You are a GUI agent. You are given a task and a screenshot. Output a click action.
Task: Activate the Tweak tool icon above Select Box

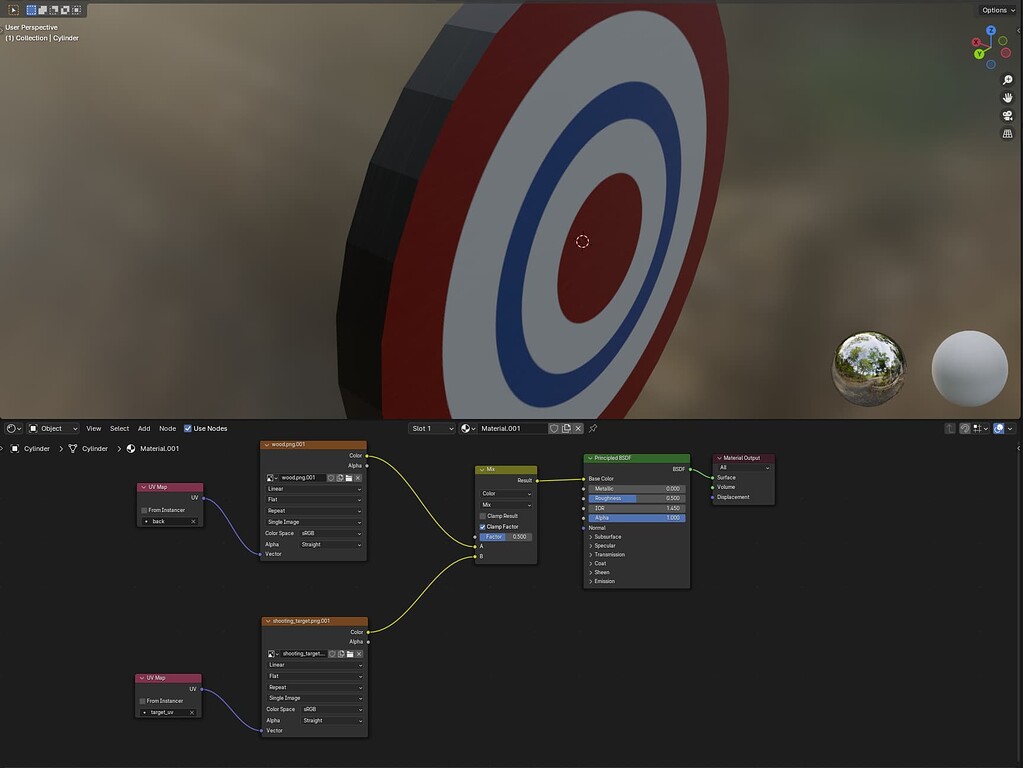coord(13,9)
